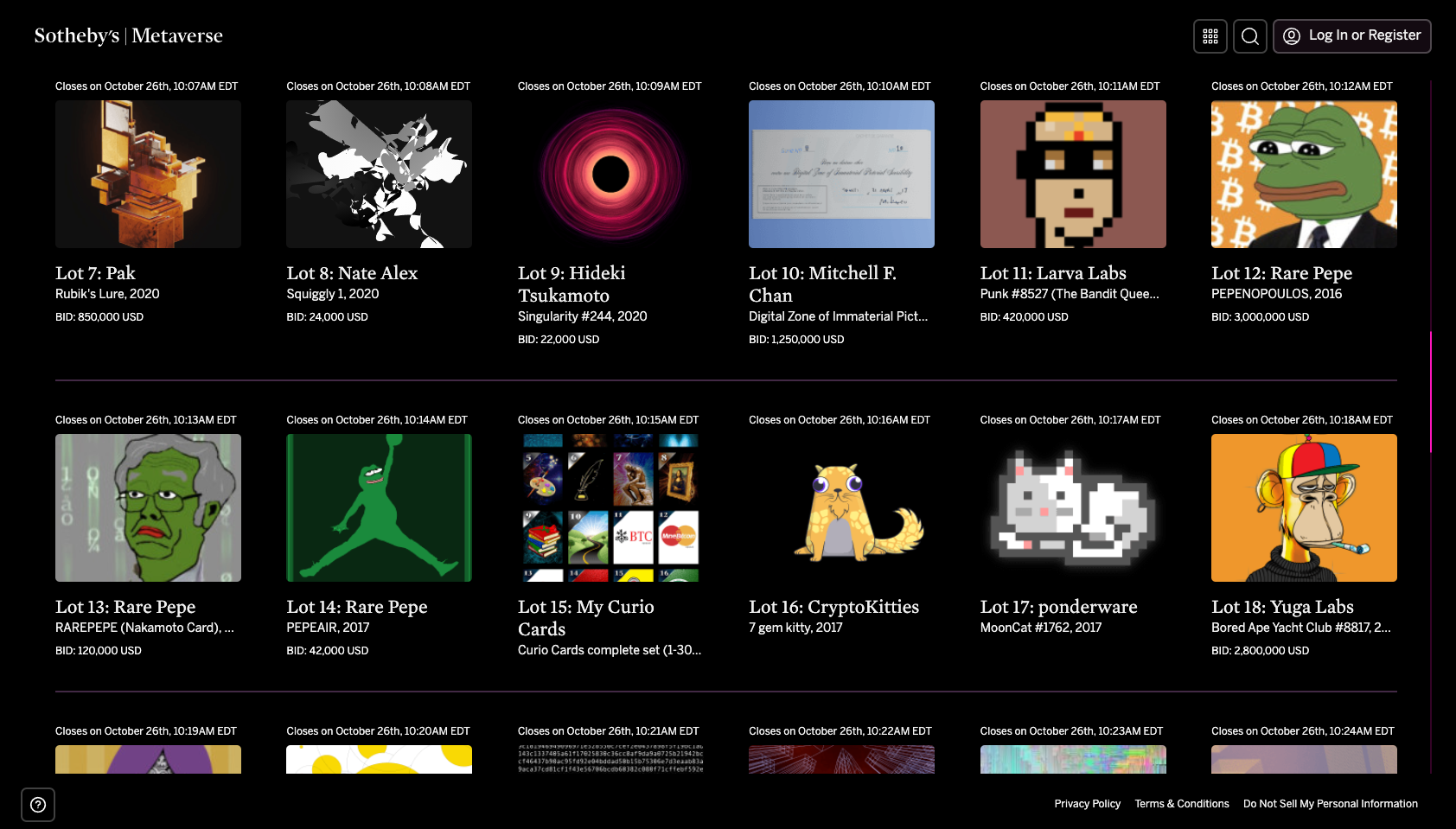Image resolution: width=1456 pixels, height=829 pixels.
Task: Click 'BID: 2,800,000 USD' on Lot 18
Action: 1260,651
